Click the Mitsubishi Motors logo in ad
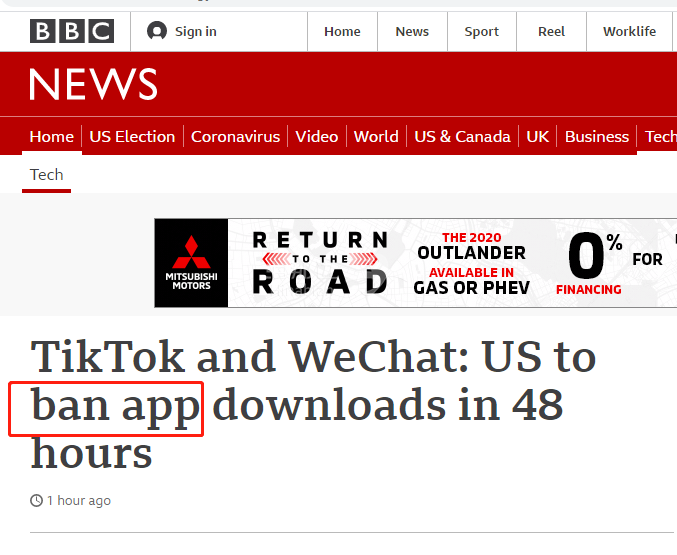This screenshot has height=555, width=677. 191,263
